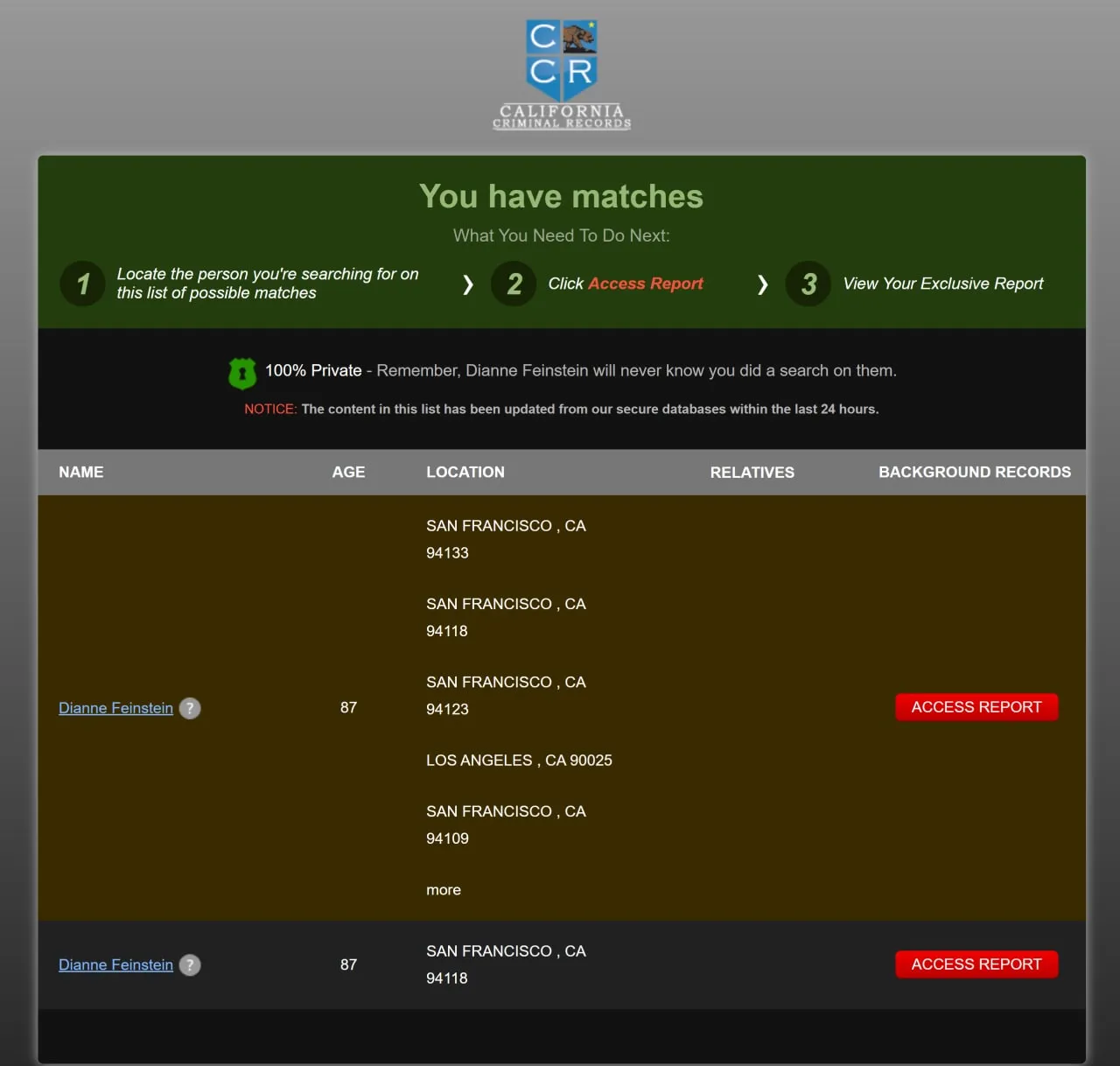Click the NAME column header
This screenshot has width=1120, height=1066.
(x=81, y=472)
